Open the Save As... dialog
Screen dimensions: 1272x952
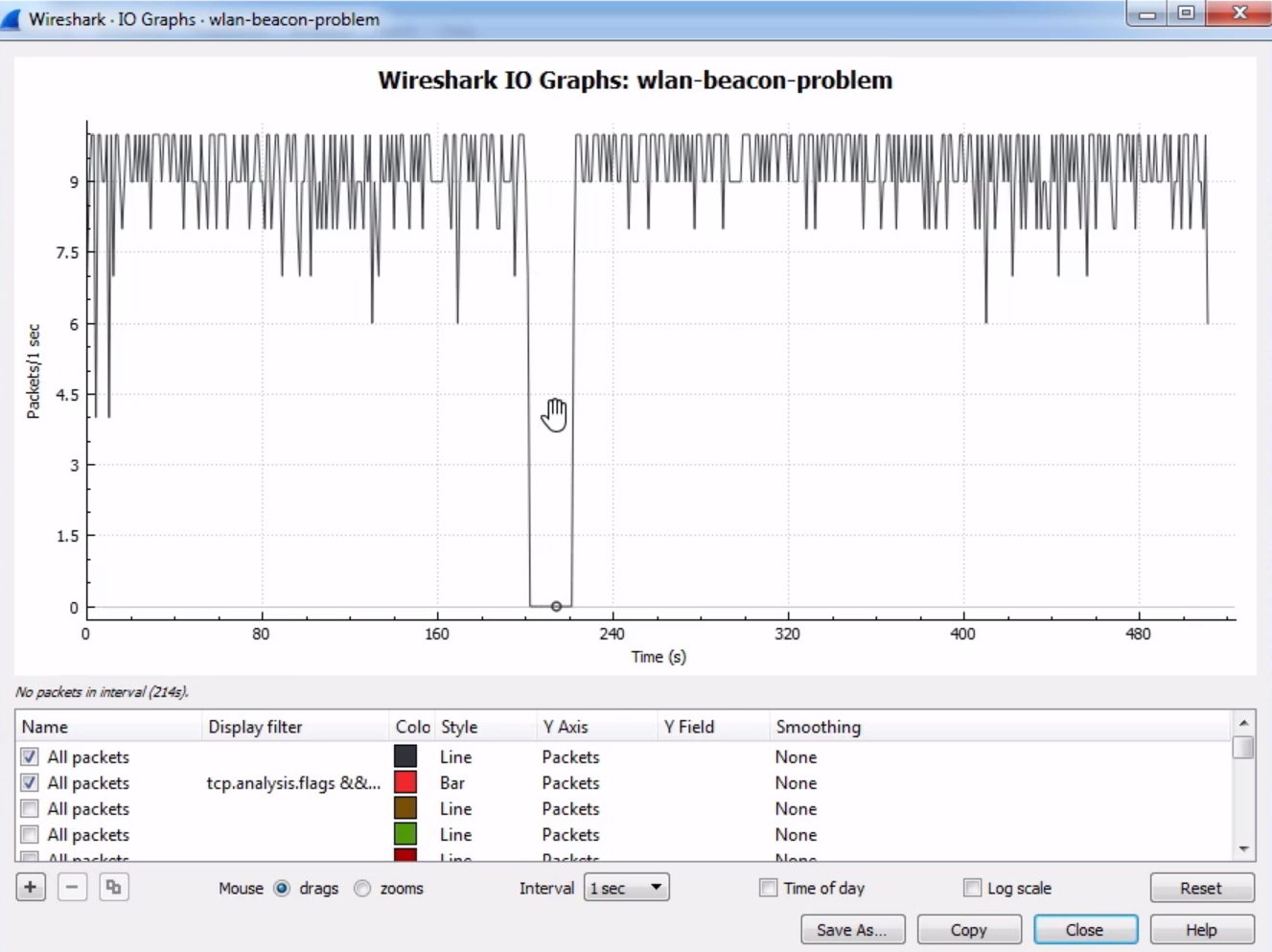(x=852, y=930)
